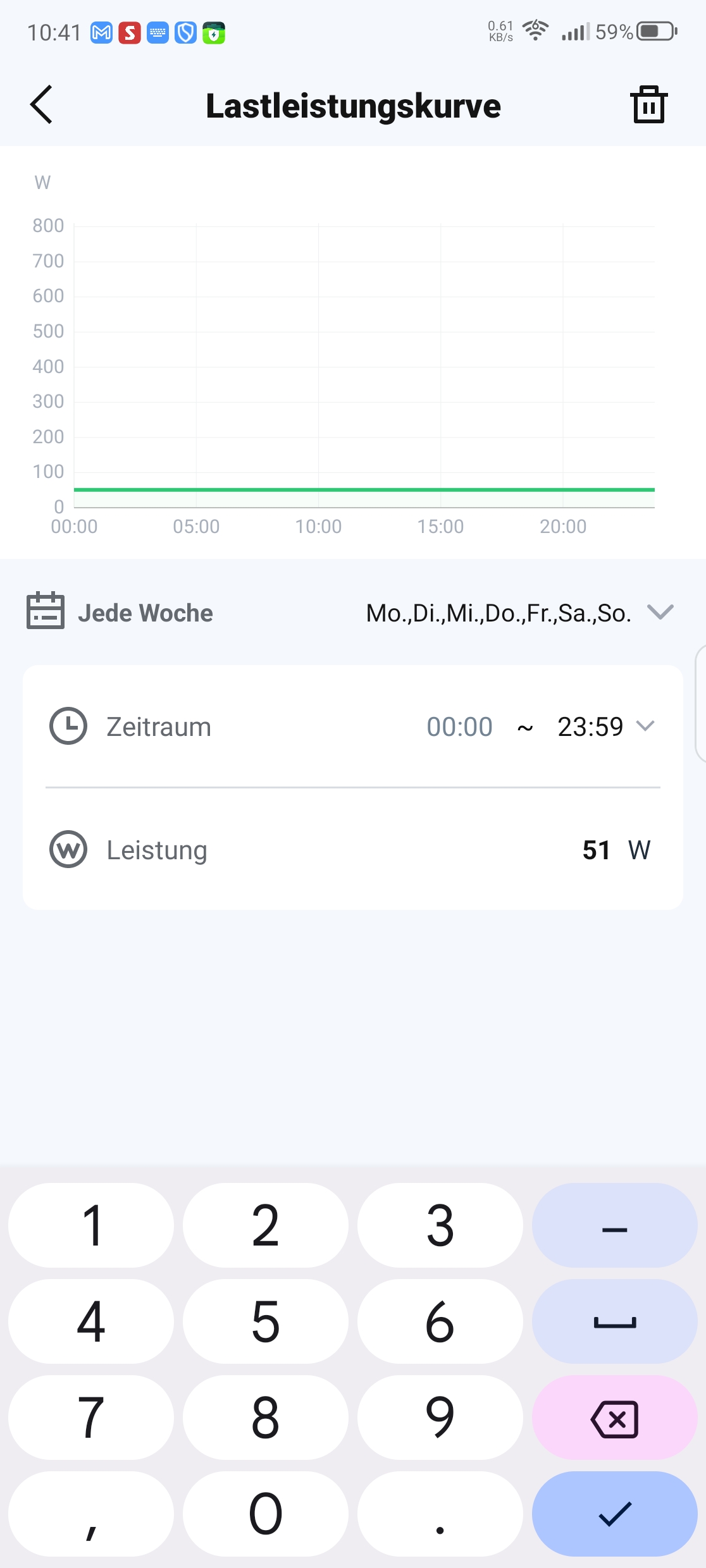Open the Wi-Fi status icon in status bar

click(535, 30)
